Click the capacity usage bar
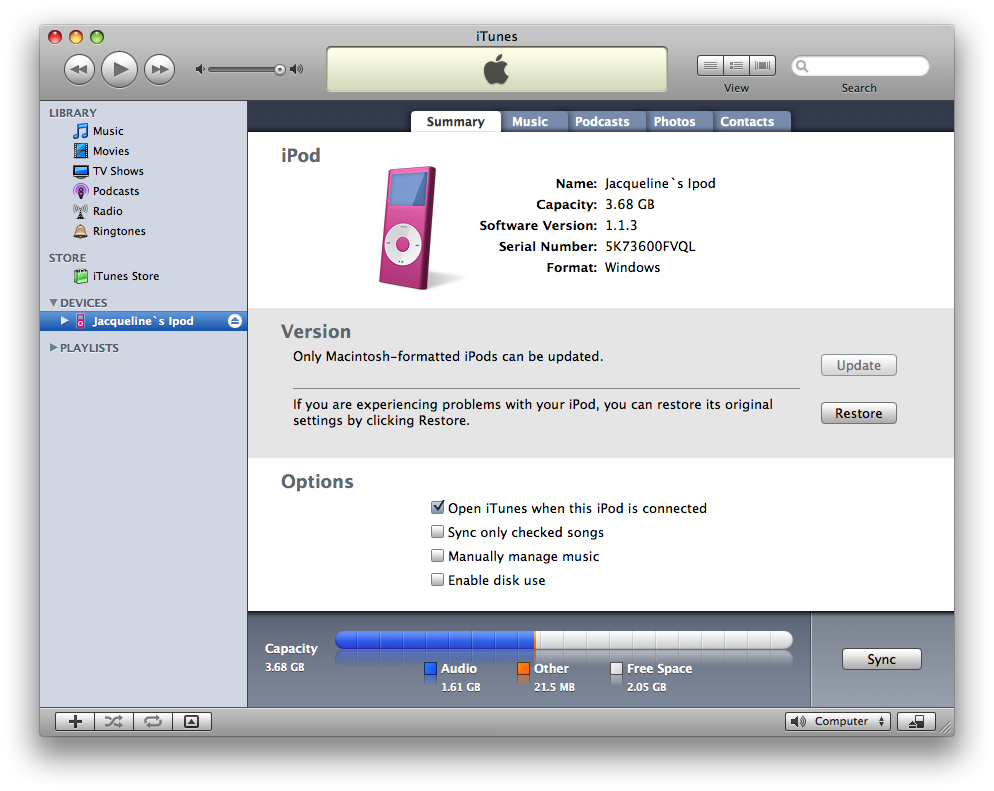 click(564, 640)
